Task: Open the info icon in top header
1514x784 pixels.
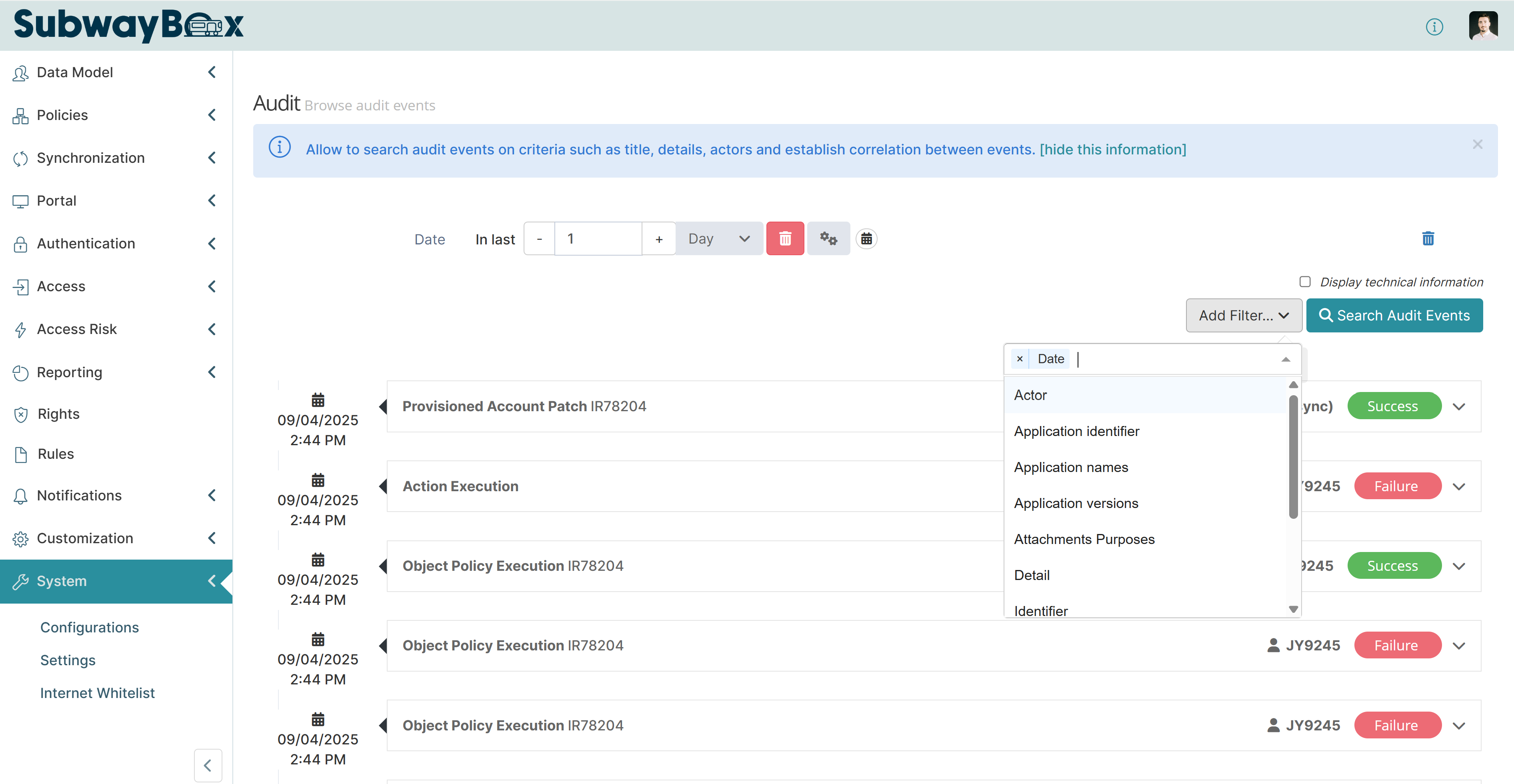Action: (x=1434, y=26)
